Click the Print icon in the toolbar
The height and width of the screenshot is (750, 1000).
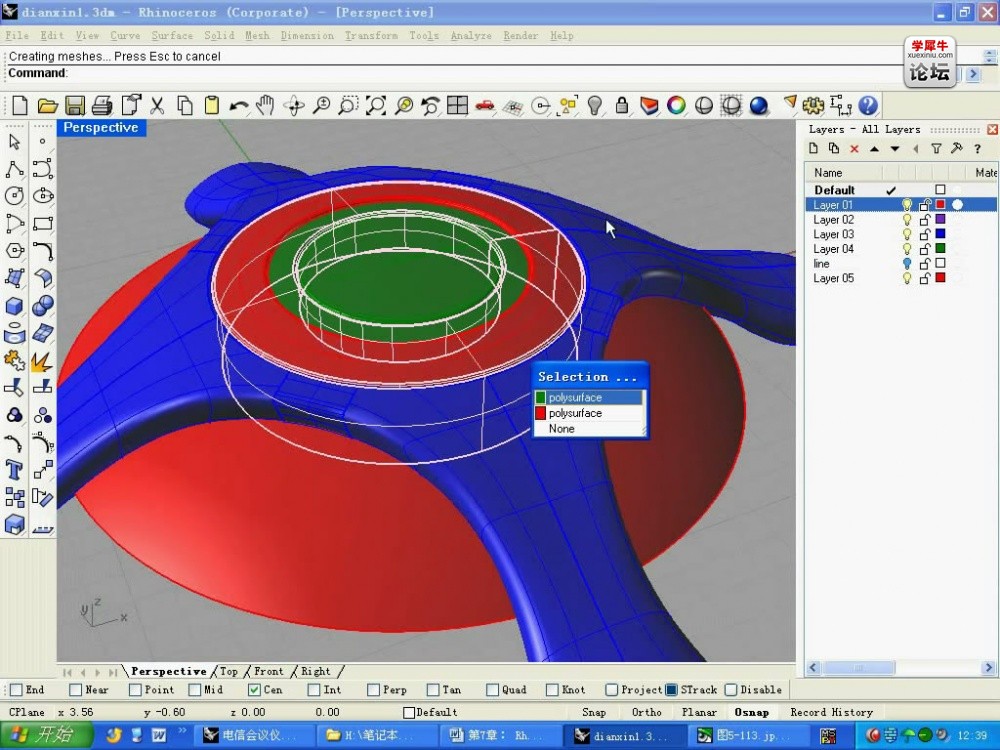pos(102,105)
